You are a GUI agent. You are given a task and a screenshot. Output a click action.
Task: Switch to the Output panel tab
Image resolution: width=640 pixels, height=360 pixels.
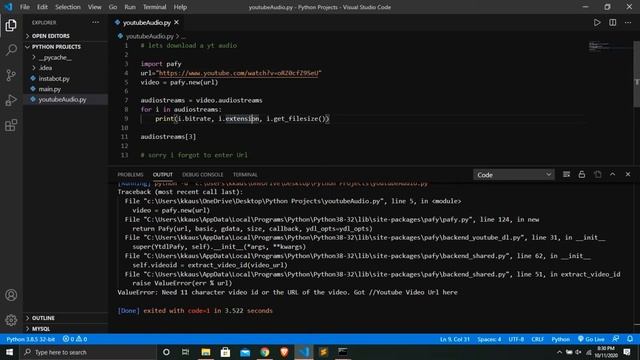[x=162, y=175]
